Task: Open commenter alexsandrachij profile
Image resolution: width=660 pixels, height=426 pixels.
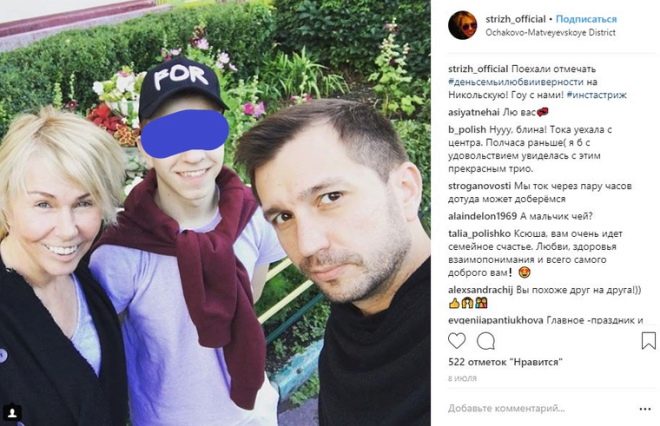Action: click(480, 290)
